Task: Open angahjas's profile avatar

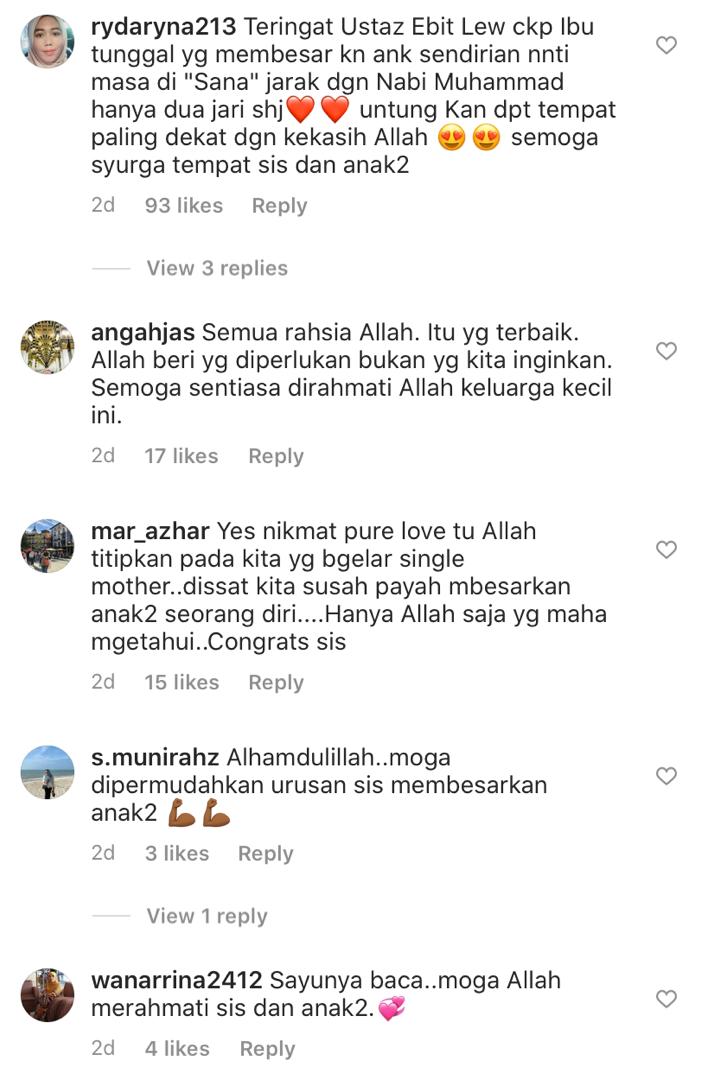Action: 48,347
